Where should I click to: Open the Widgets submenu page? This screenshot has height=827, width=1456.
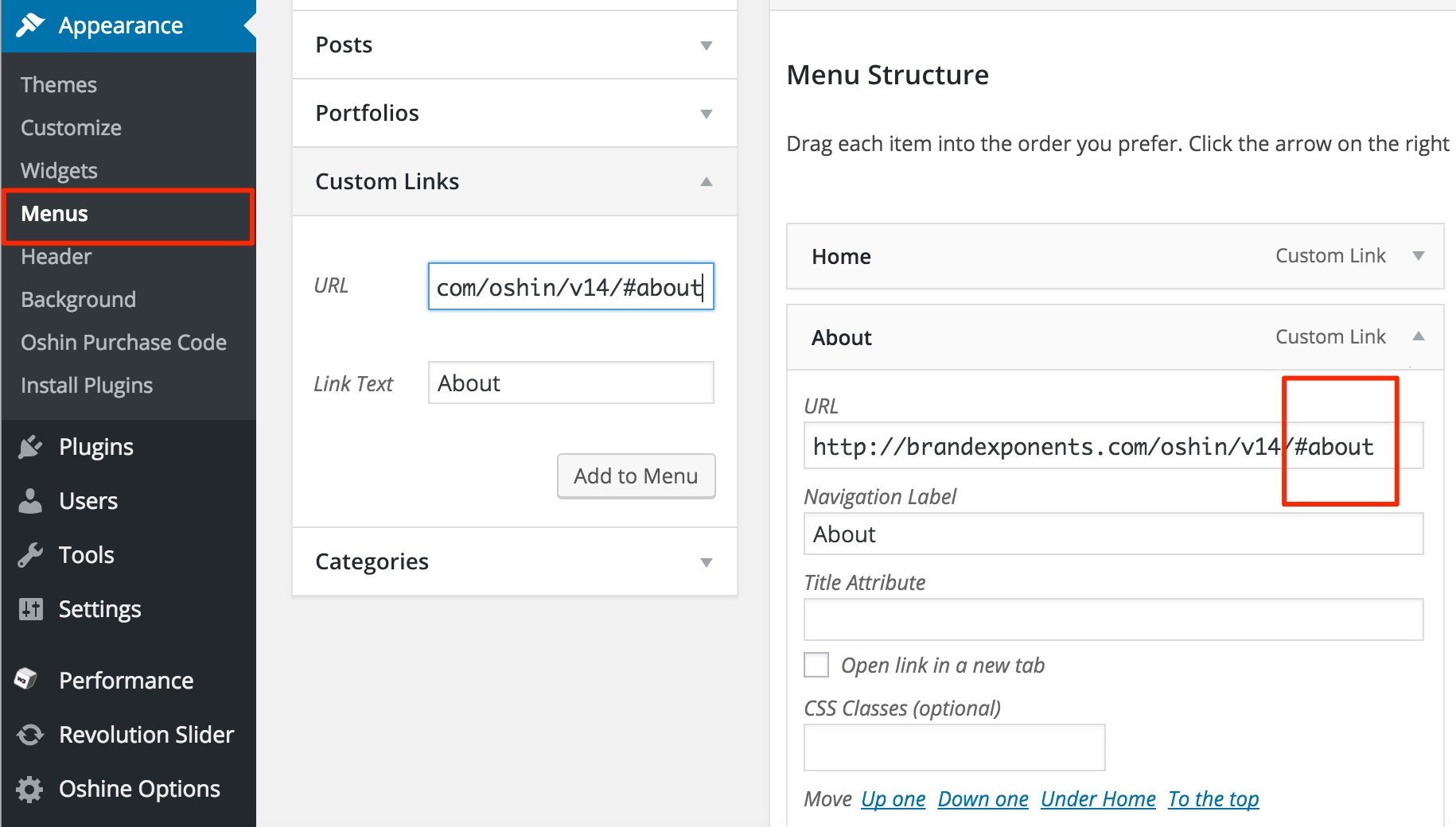pyautogui.click(x=59, y=171)
